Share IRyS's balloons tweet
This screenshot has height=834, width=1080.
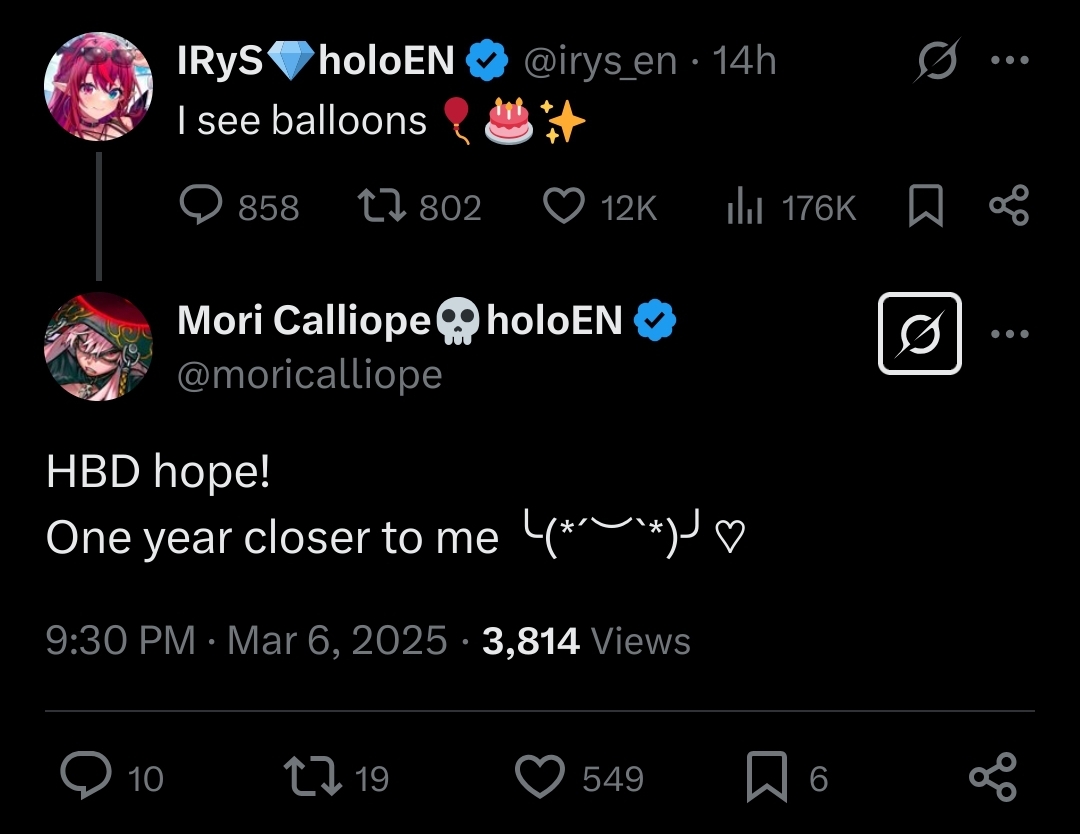pos(1008,206)
